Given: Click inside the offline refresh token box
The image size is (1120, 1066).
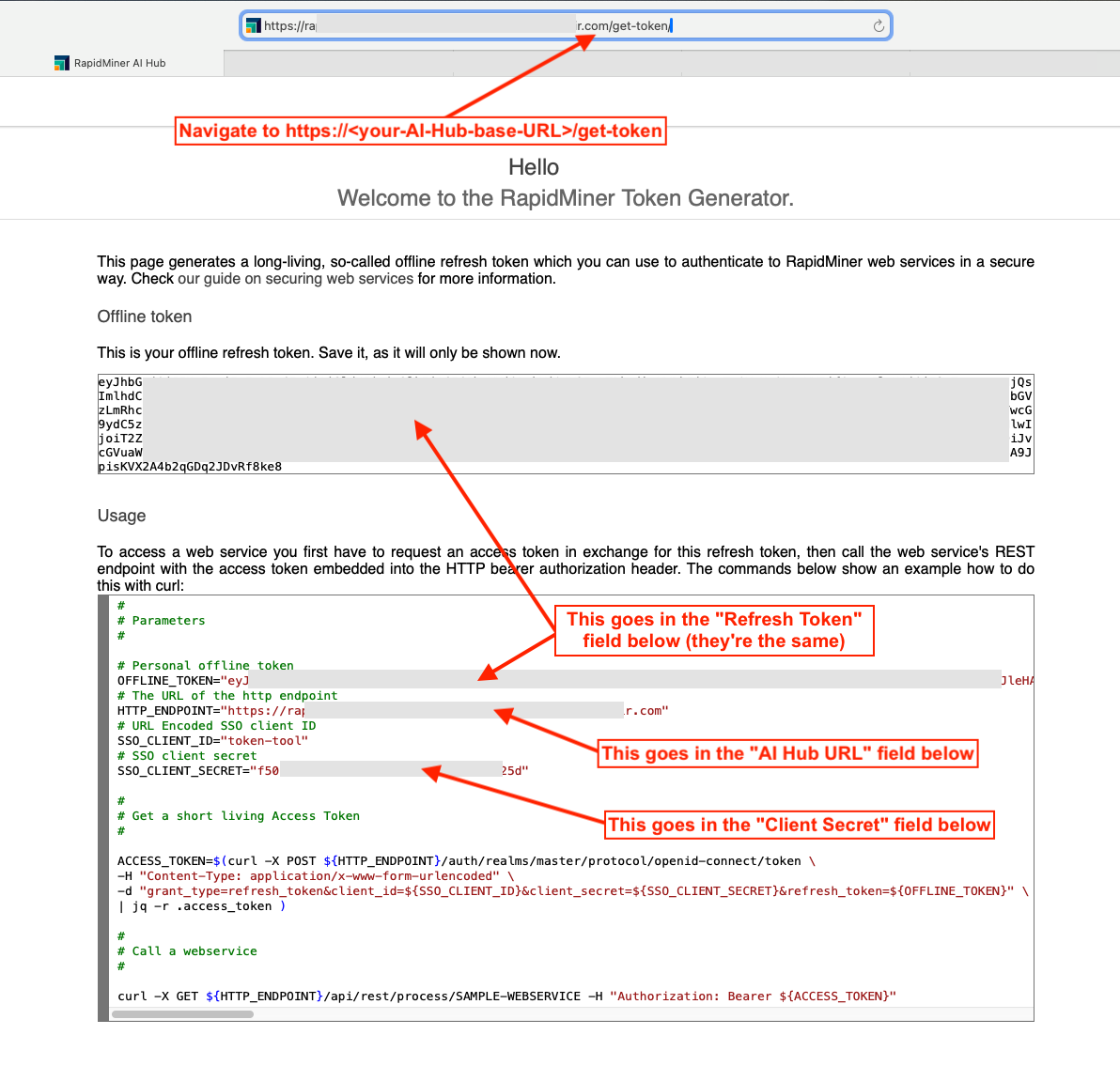Looking at the screenshot, I should (565, 424).
